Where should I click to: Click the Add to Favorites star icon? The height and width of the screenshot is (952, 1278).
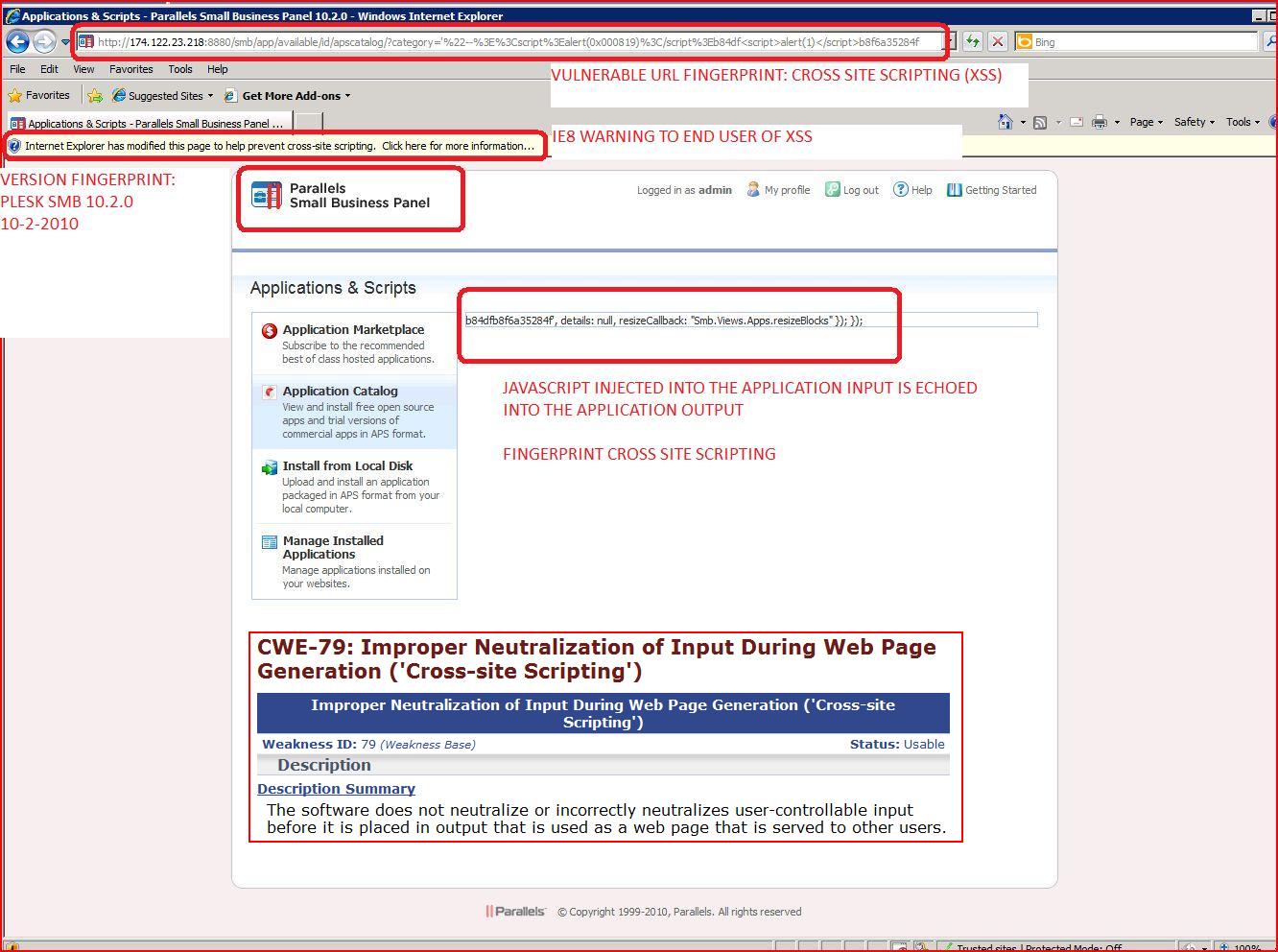tap(95, 95)
